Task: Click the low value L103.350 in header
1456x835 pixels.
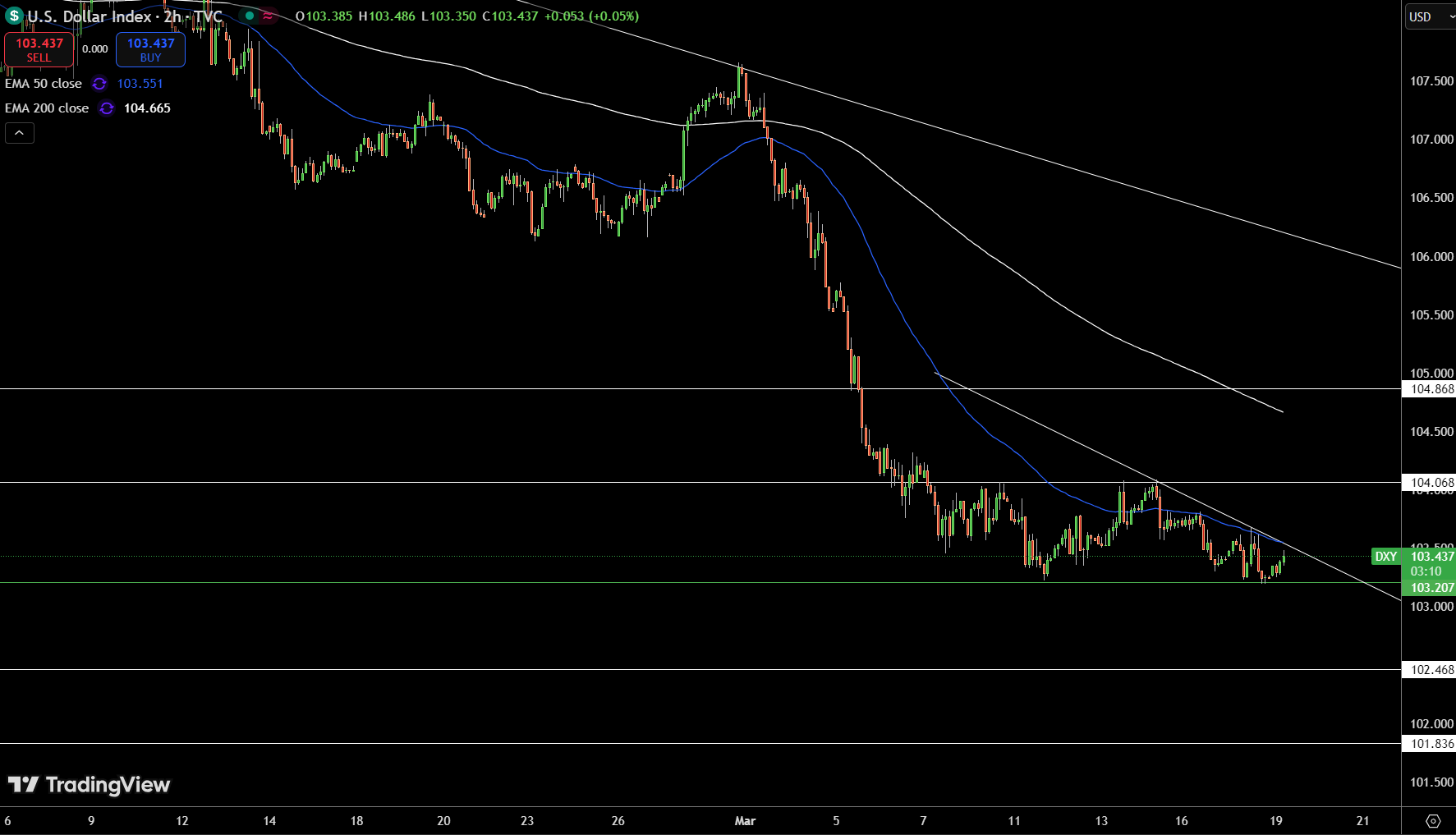Action: pyautogui.click(x=448, y=16)
